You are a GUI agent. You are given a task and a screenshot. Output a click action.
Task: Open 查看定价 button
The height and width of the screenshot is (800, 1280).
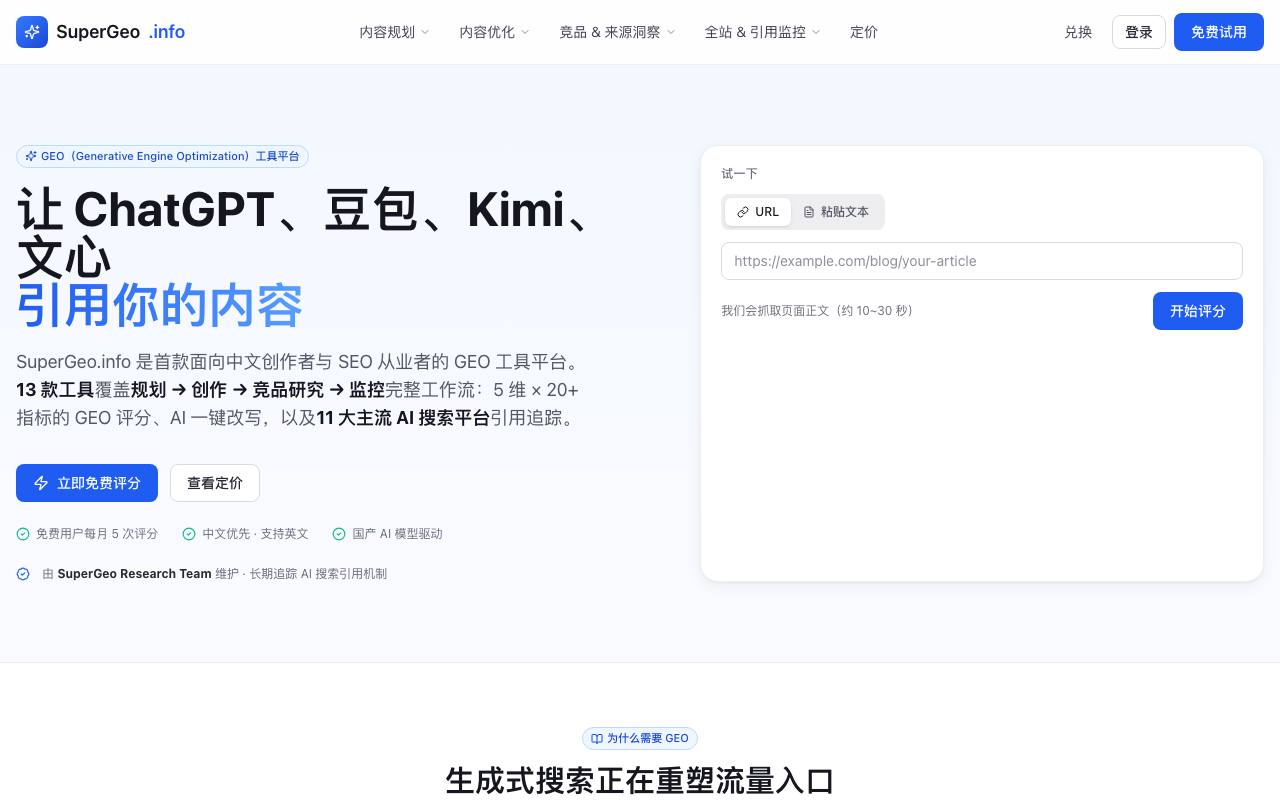(215, 483)
